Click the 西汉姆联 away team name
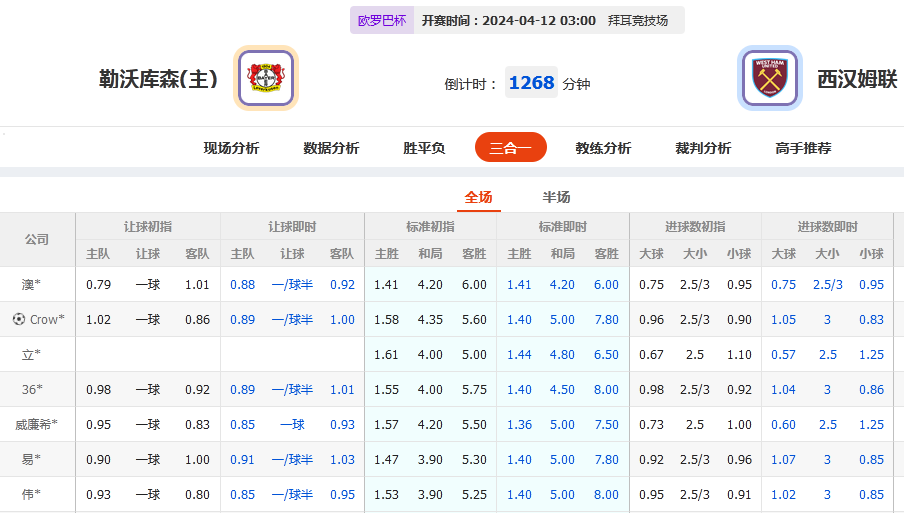Image resolution: width=904 pixels, height=513 pixels. click(857, 79)
